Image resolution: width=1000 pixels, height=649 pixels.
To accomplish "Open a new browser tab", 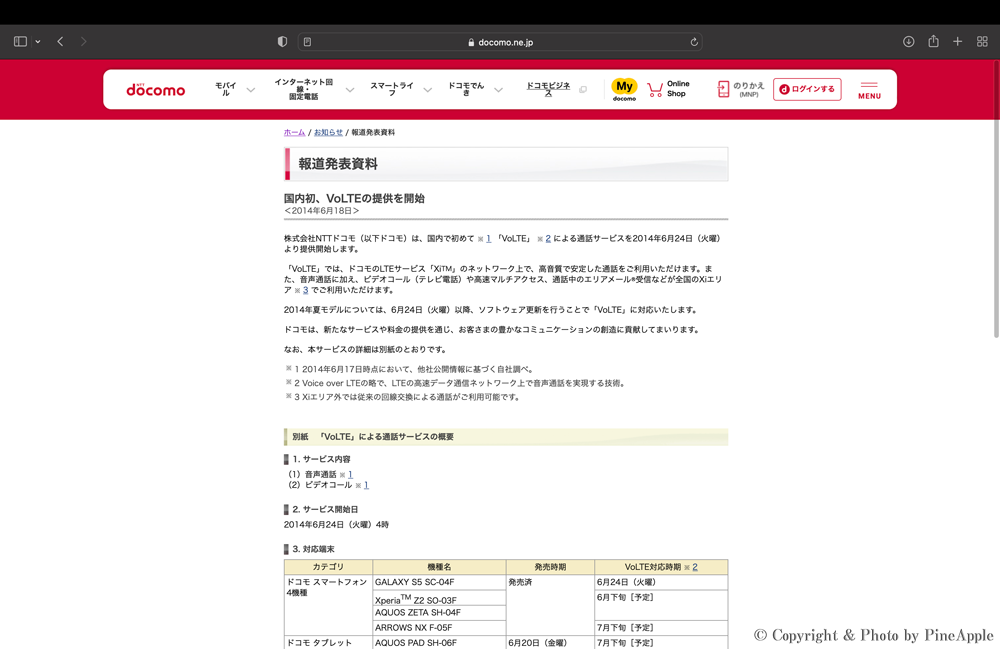I will [x=957, y=42].
